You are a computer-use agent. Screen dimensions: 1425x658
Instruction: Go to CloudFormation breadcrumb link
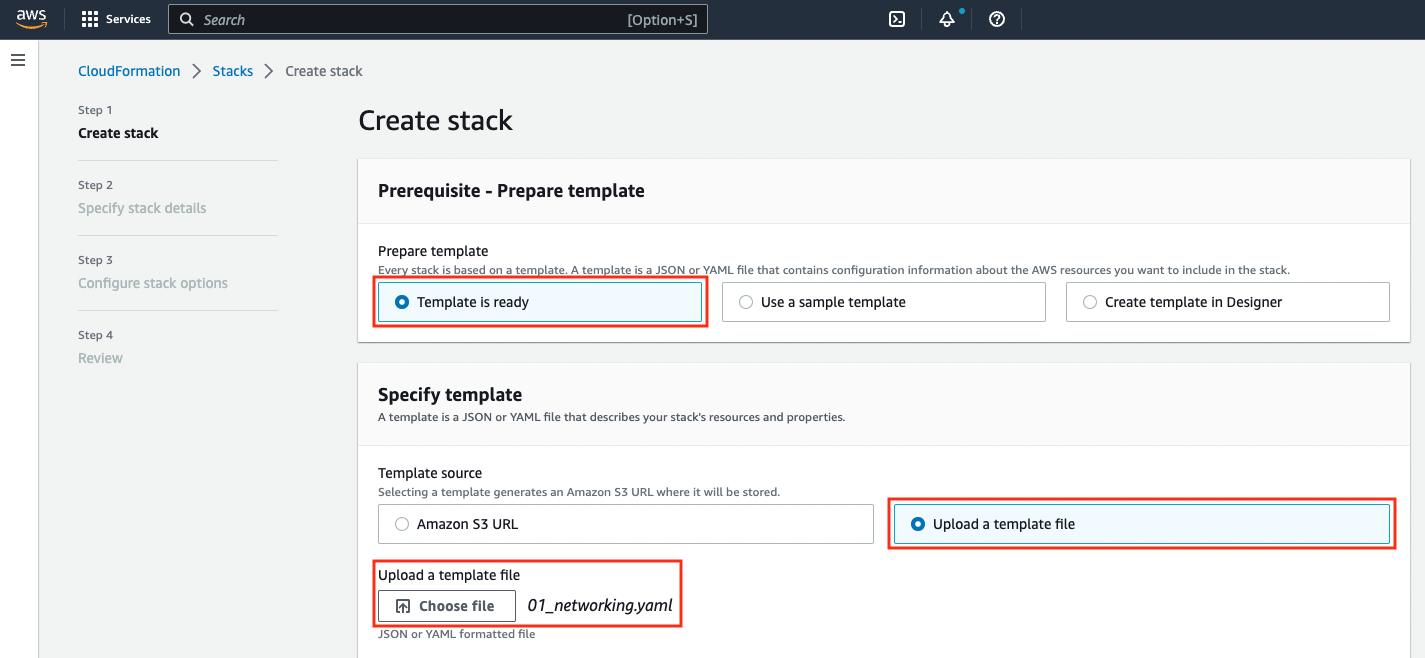tap(129, 71)
